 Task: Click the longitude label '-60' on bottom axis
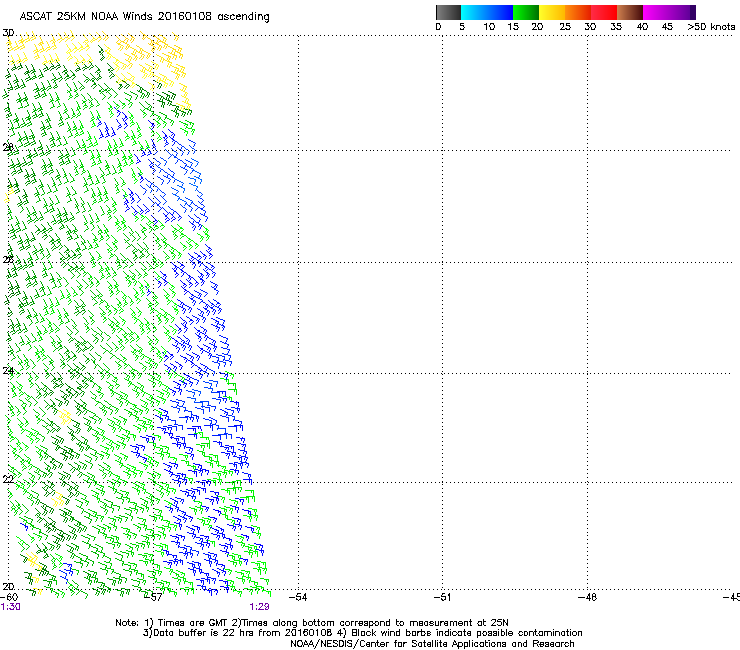[x=9, y=597]
